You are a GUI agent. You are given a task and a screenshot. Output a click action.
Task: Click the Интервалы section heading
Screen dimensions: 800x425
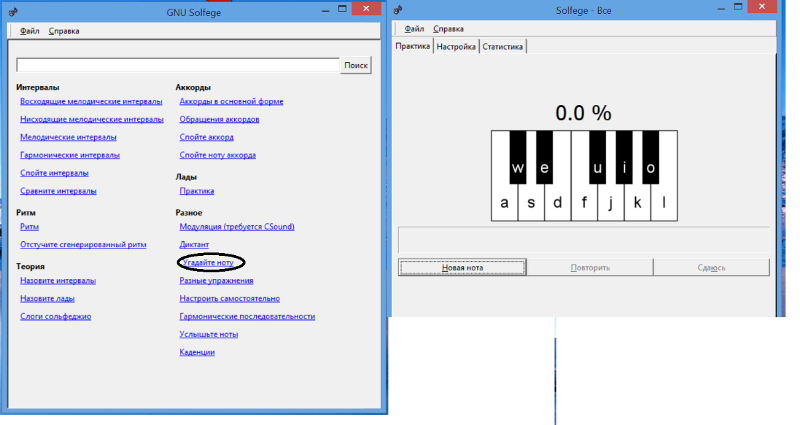[38, 87]
